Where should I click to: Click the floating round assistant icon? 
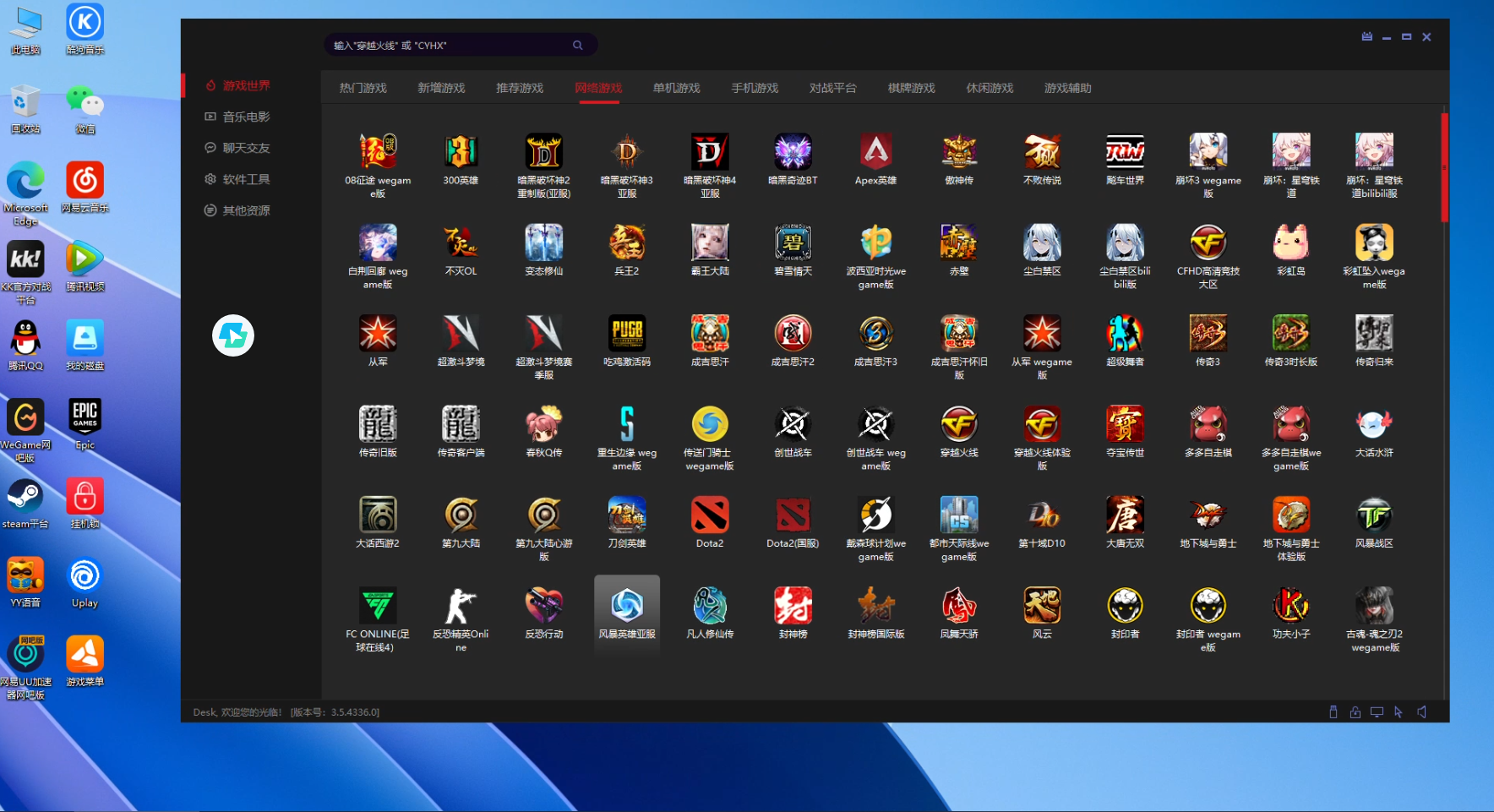click(x=233, y=335)
